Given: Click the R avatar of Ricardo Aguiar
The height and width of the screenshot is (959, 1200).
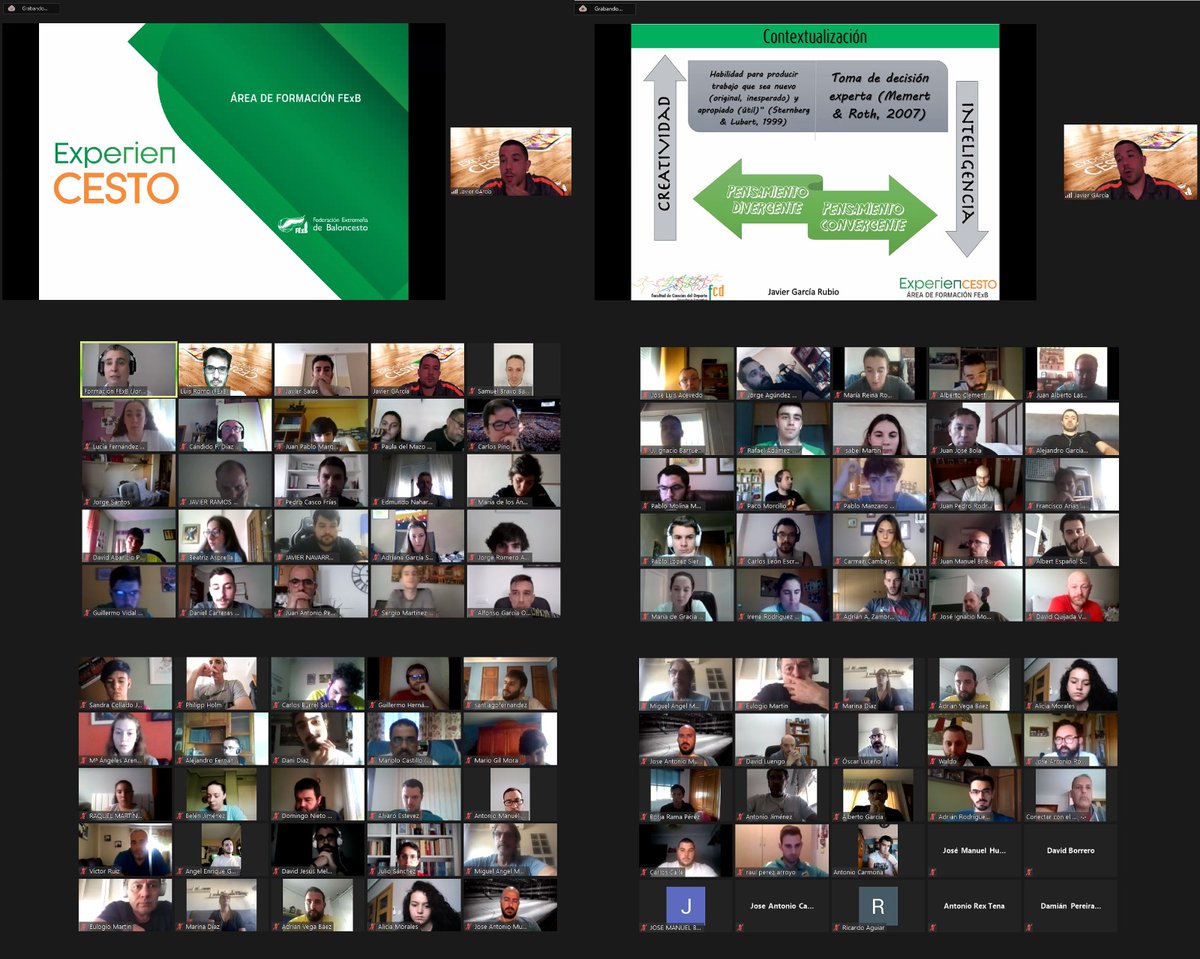Looking at the screenshot, I should coord(878,905).
